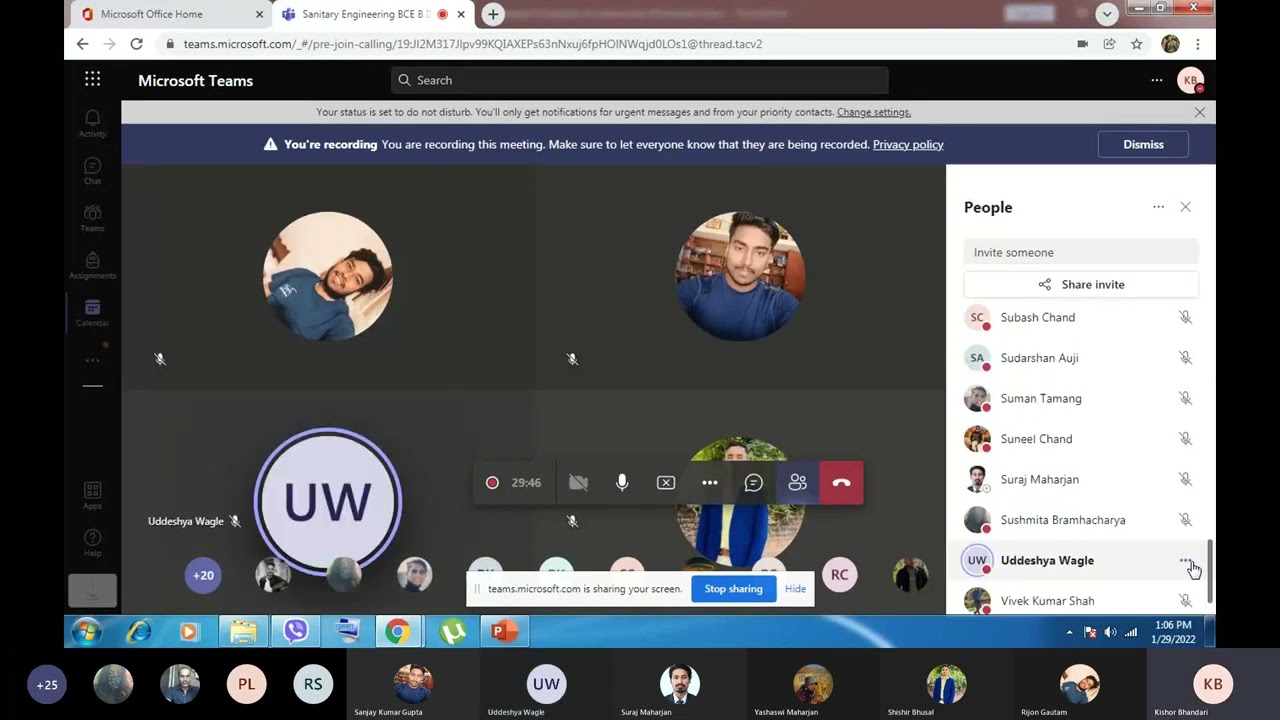Toggle the camera in the meeting toolbar

578,483
